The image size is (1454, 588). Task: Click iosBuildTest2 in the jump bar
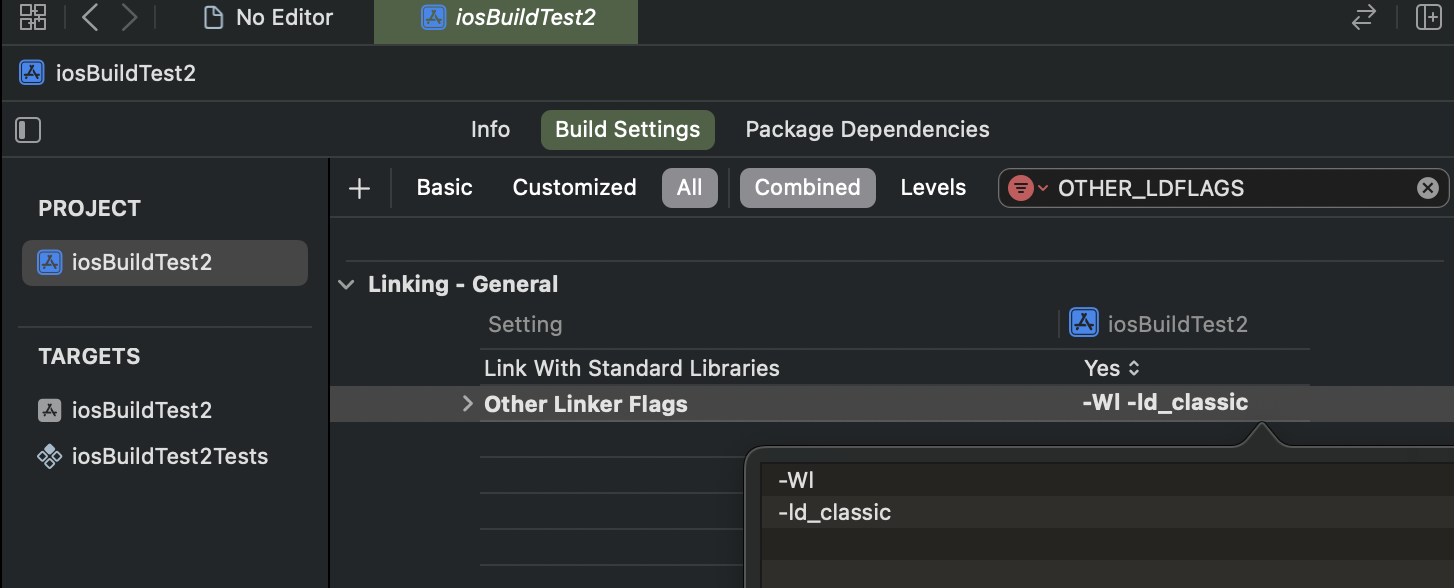(107, 73)
